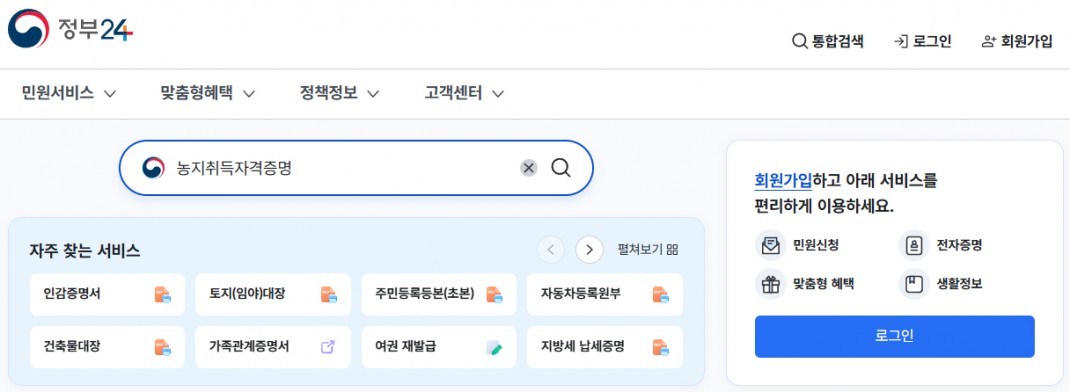
Task: Click the 정부24 logo
Action: (x=70, y=29)
